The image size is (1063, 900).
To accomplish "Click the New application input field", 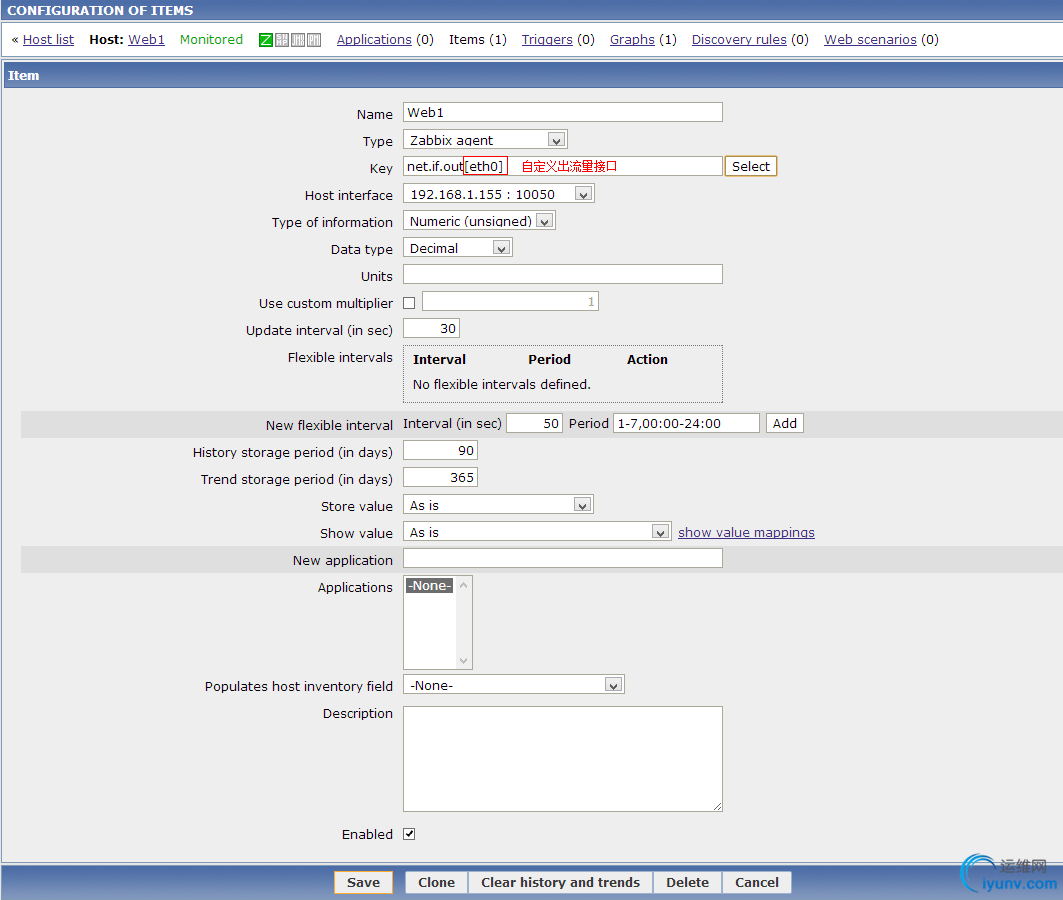I will (x=563, y=558).
